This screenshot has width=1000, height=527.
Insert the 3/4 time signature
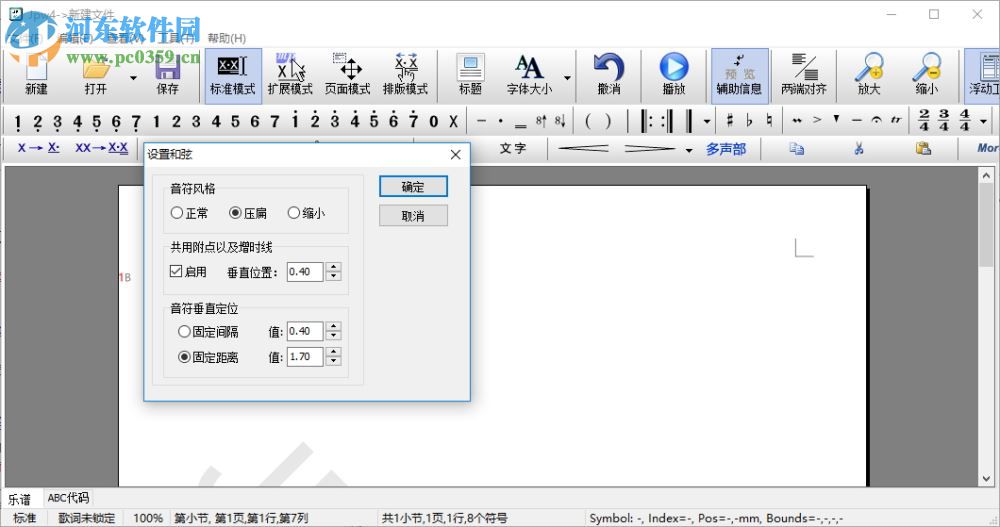(x=945, y=120)
